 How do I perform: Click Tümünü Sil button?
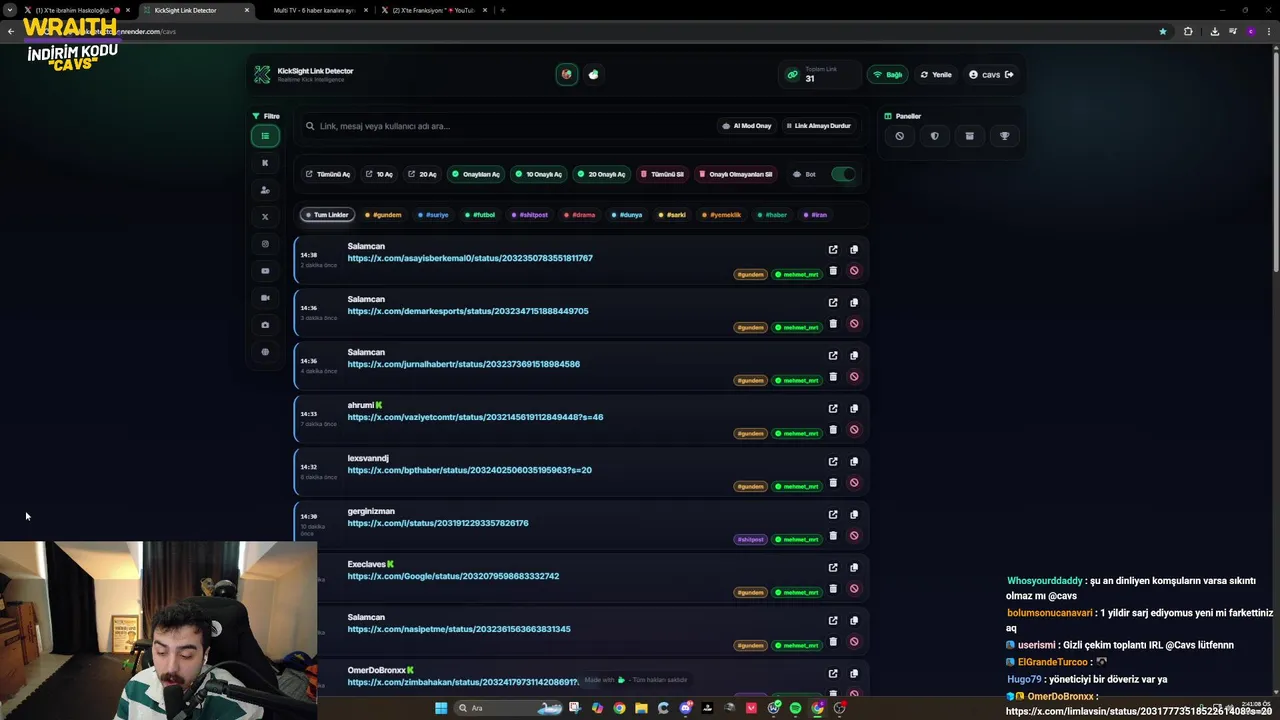[x=663, y=174]
